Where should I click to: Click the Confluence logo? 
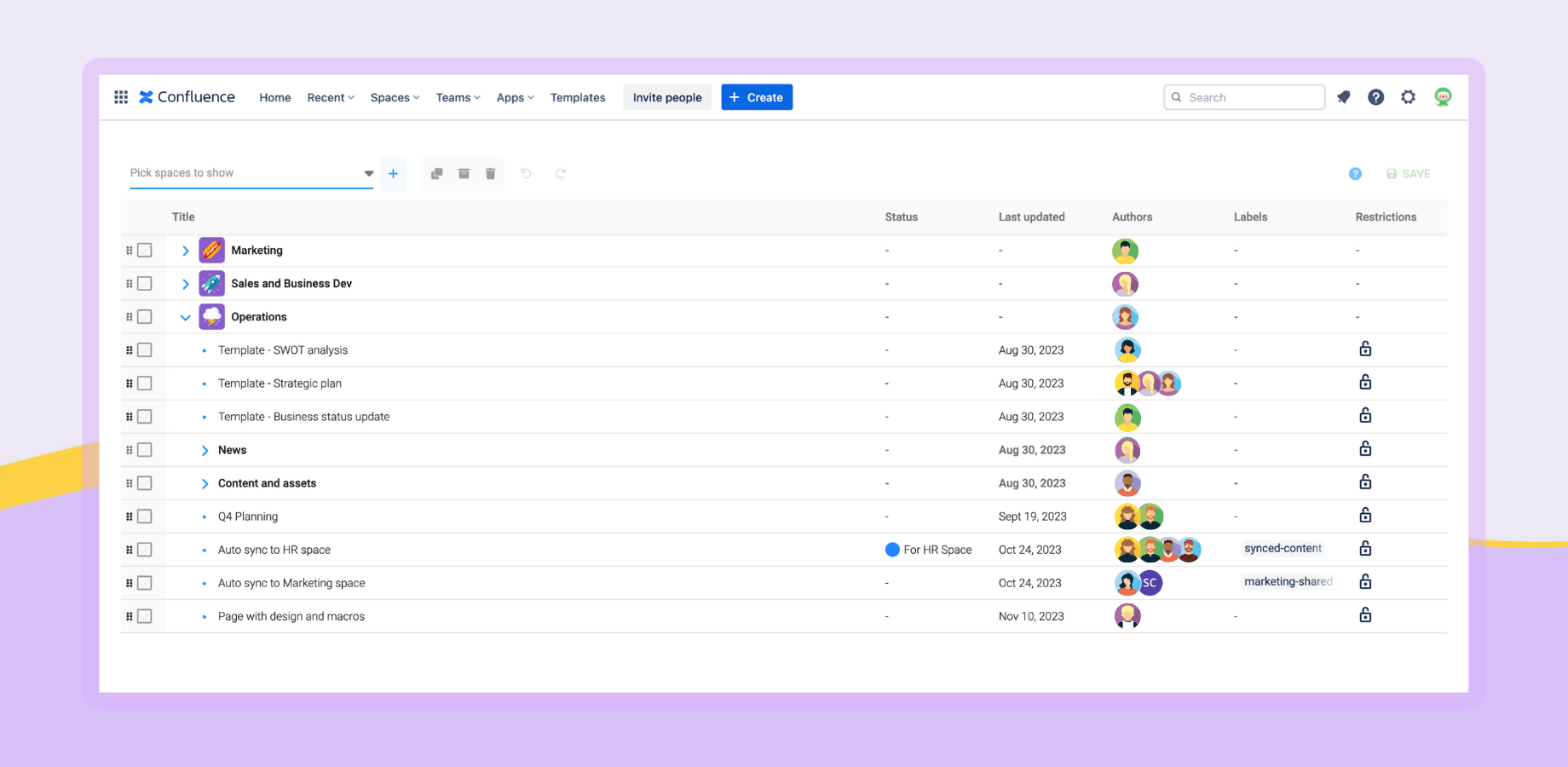point(187,97)
